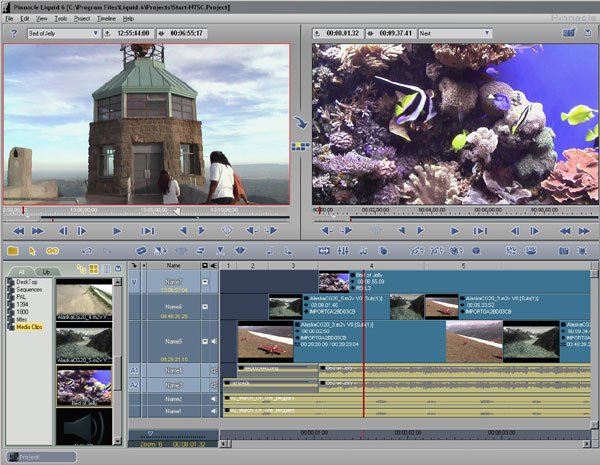Rewind the source viewer
Viewport: 600px width, 465px height.
18,231
